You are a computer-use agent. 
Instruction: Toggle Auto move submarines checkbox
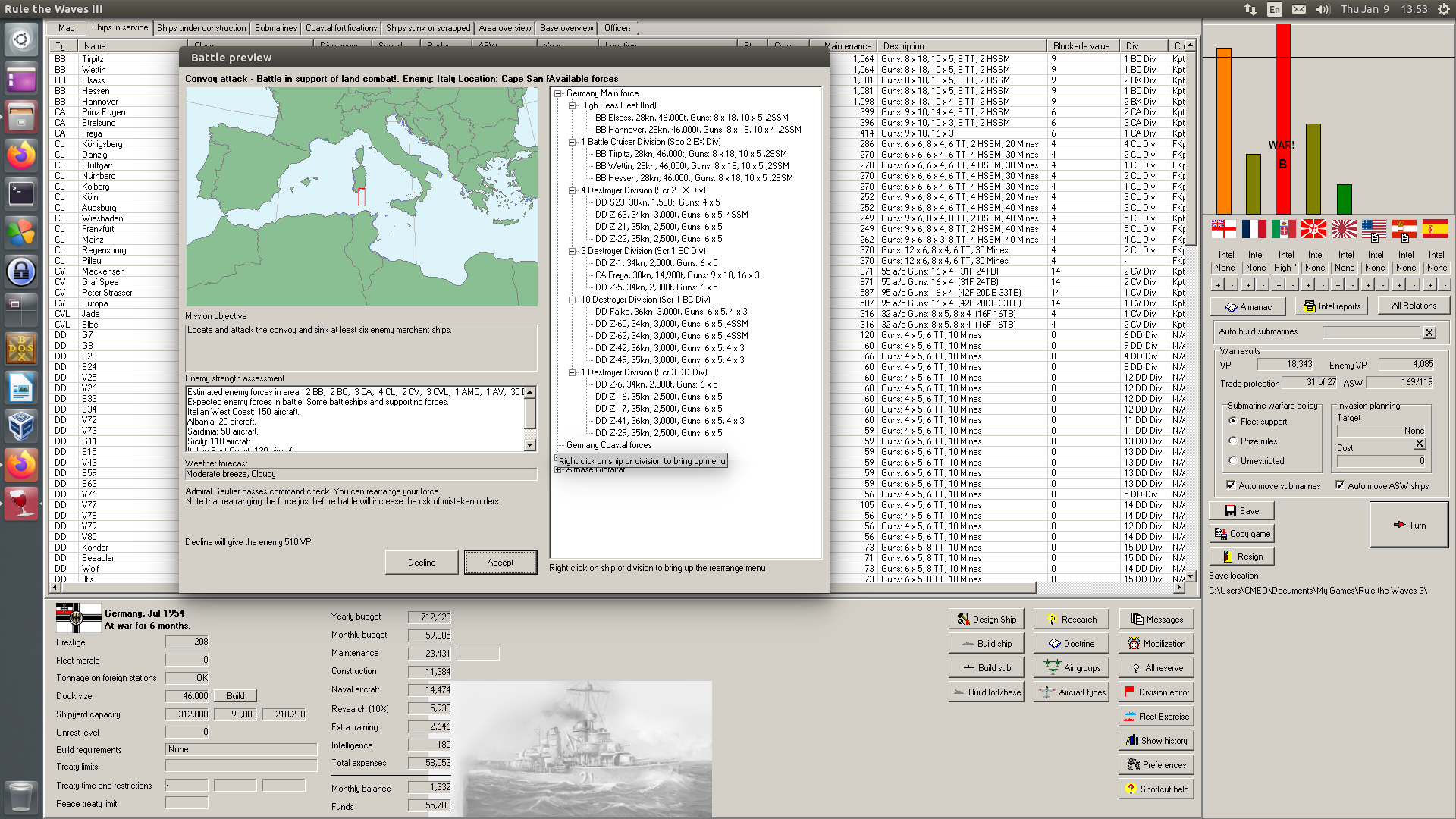point(1230,485)
